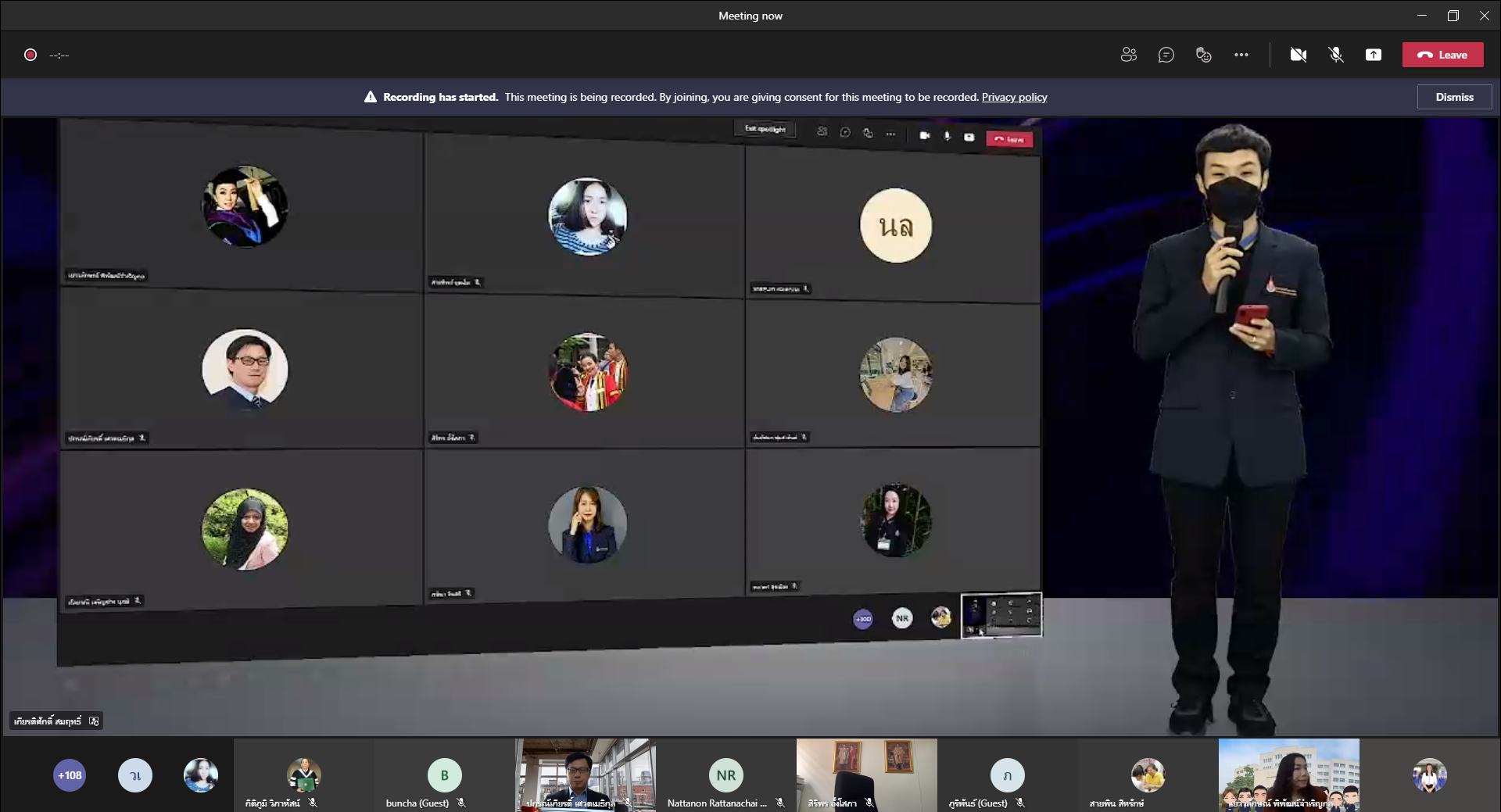Select Nattanon Rattanachai participant tile

click(x=726, y=775)
